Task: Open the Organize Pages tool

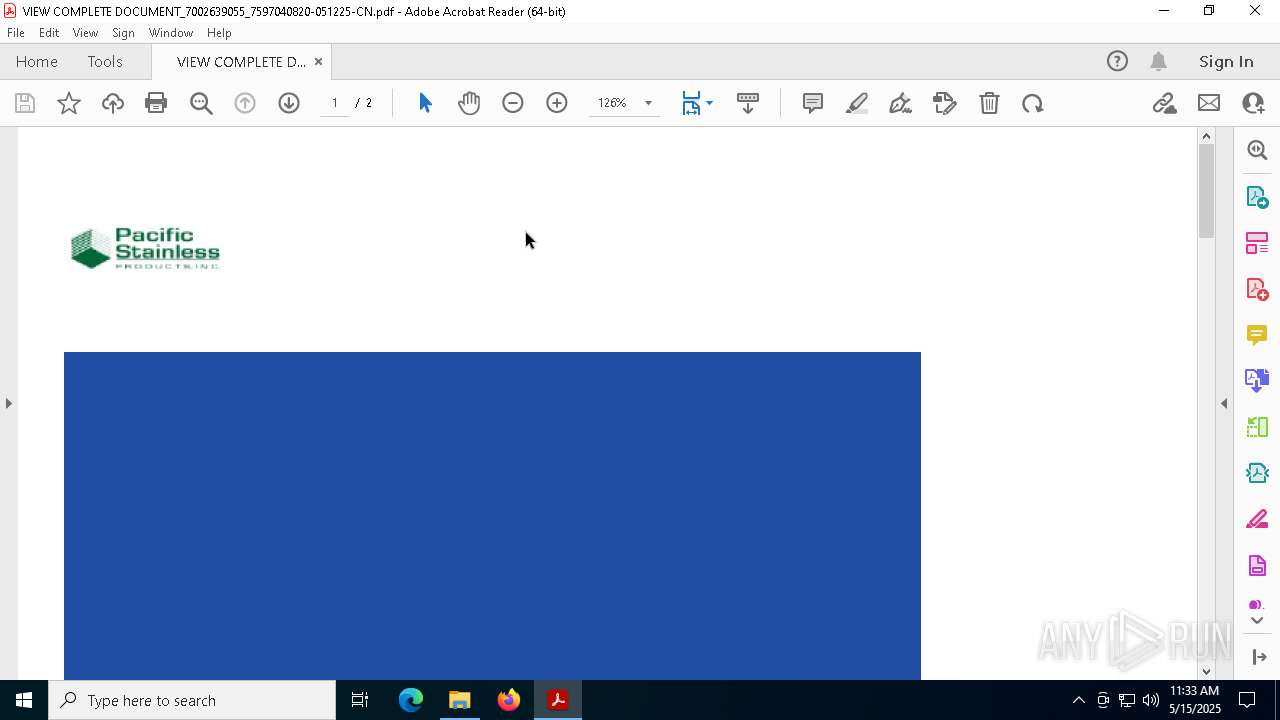Action: pyautogui.click(x=1257, y=242)
